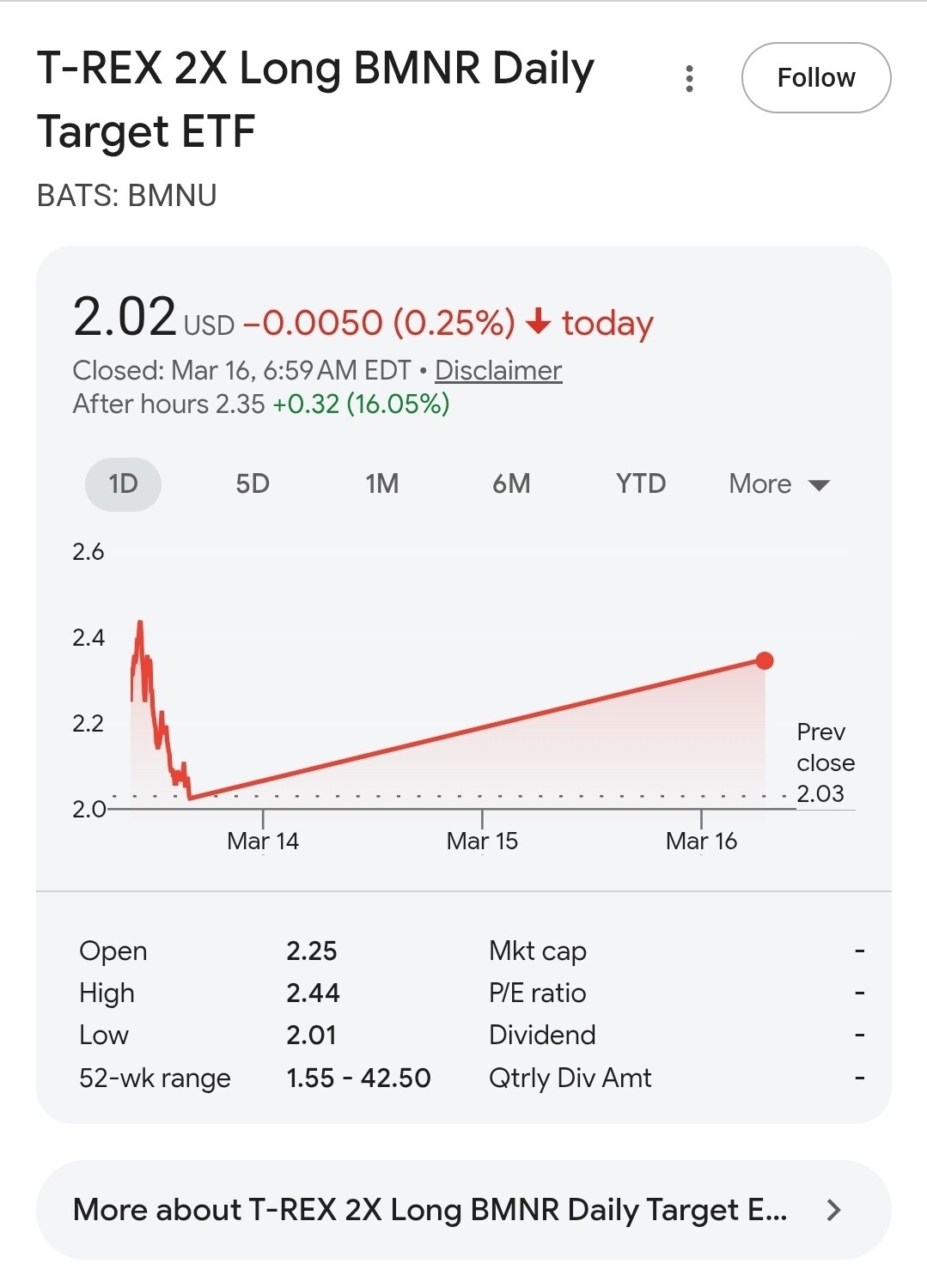This screenshot has width=927, height=1288.
Task: Click the Prev close 2.03 label
Action: click(x=825, y=762)
